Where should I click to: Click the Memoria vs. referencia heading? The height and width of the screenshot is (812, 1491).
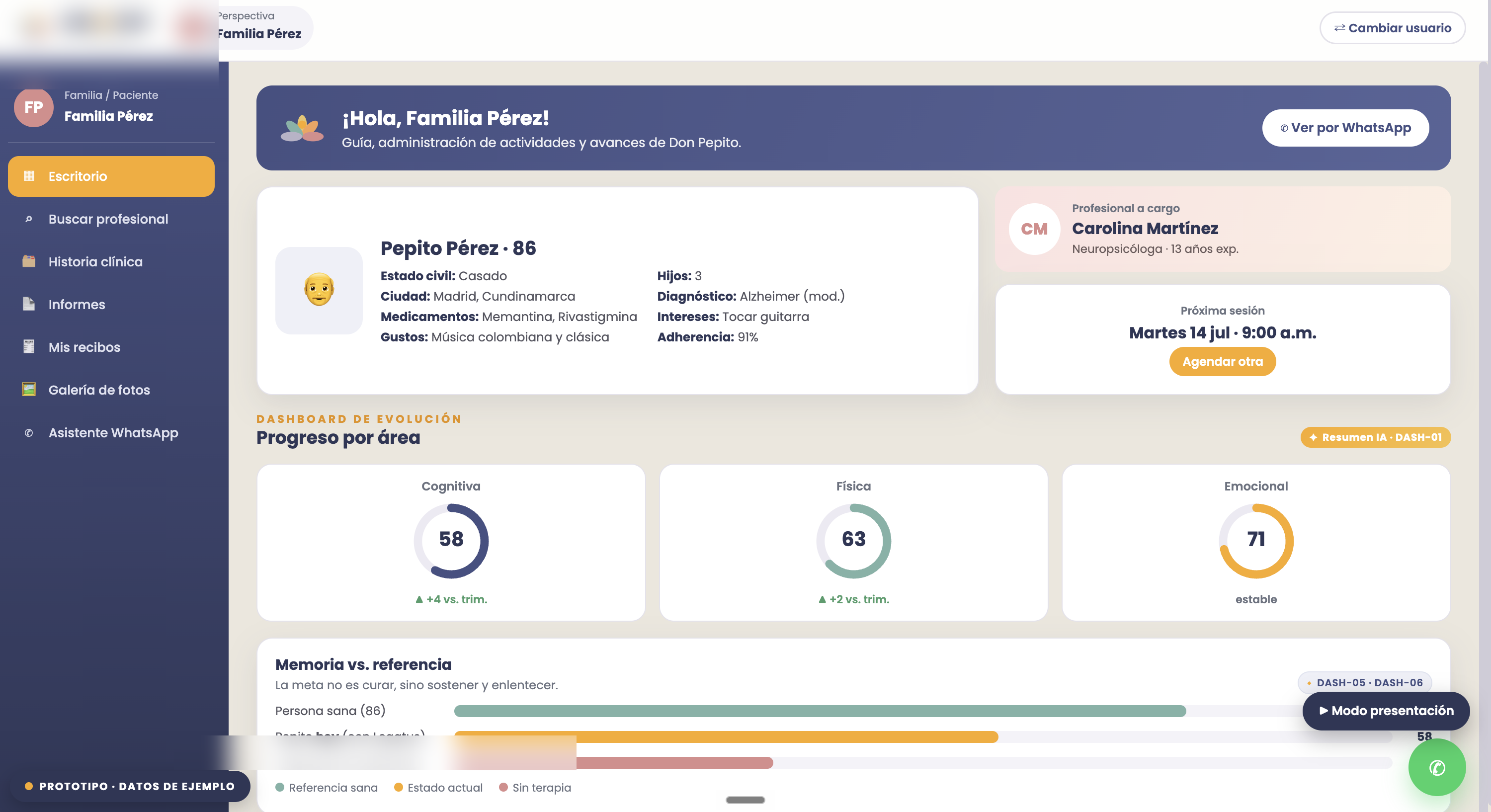pyautogui.click(x=363, y=664)
